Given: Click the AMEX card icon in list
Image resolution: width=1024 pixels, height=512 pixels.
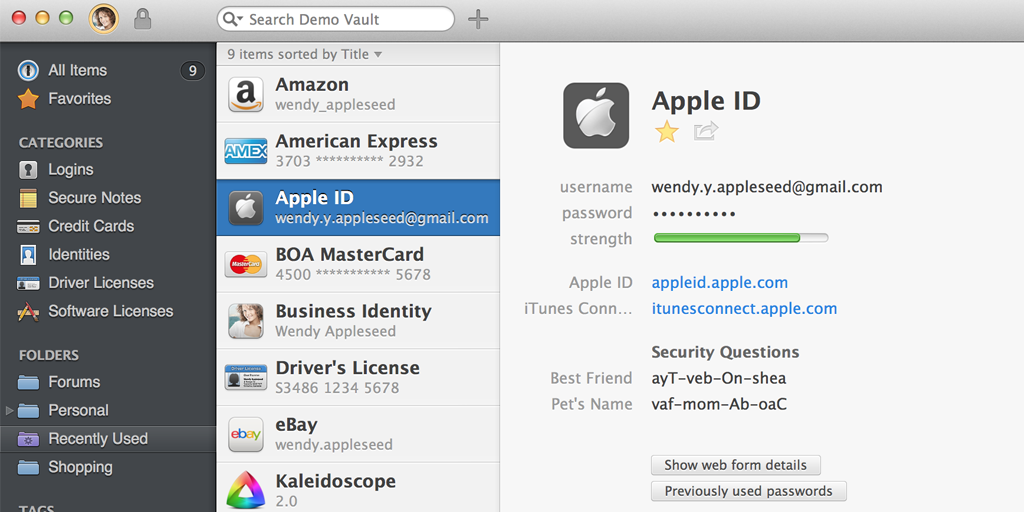Looking at the screenshot, I should [246, 152].
